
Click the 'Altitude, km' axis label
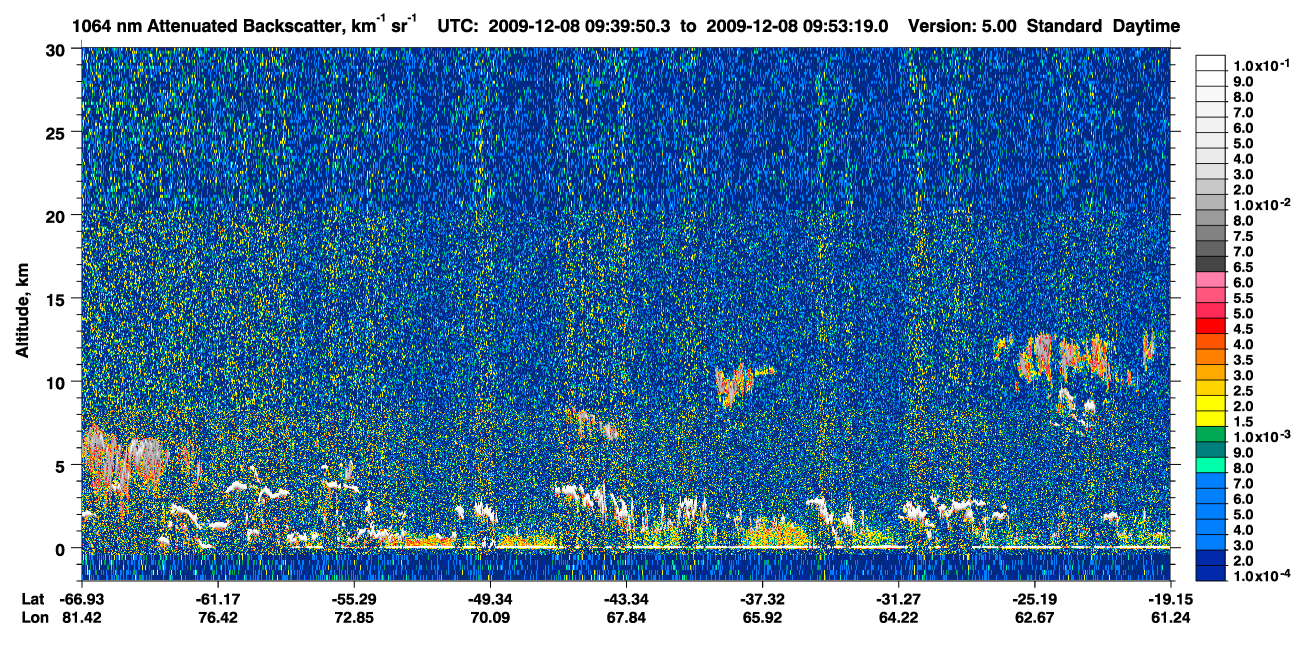[x=22, y=309]
